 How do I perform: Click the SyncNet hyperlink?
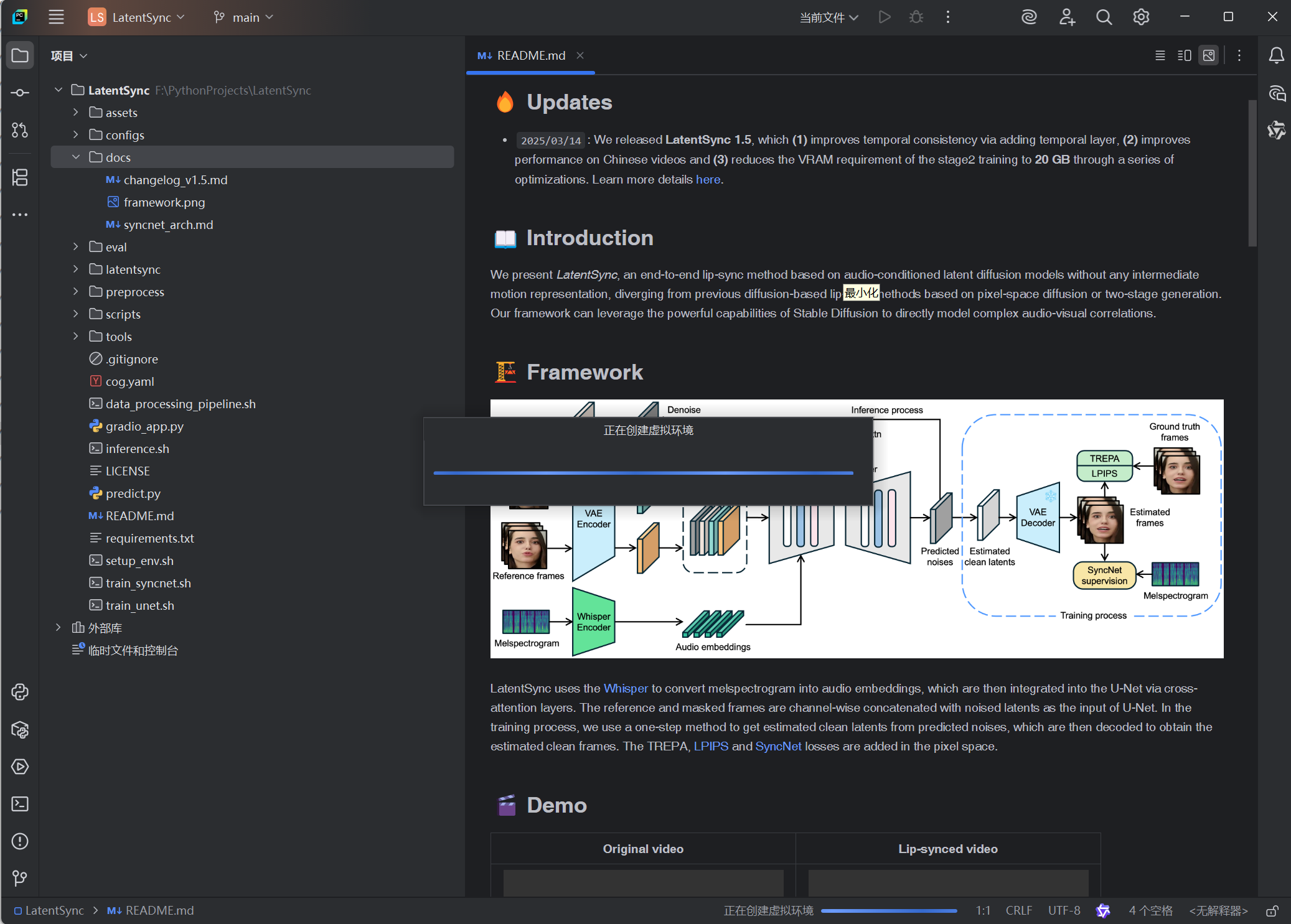(777, 746)
